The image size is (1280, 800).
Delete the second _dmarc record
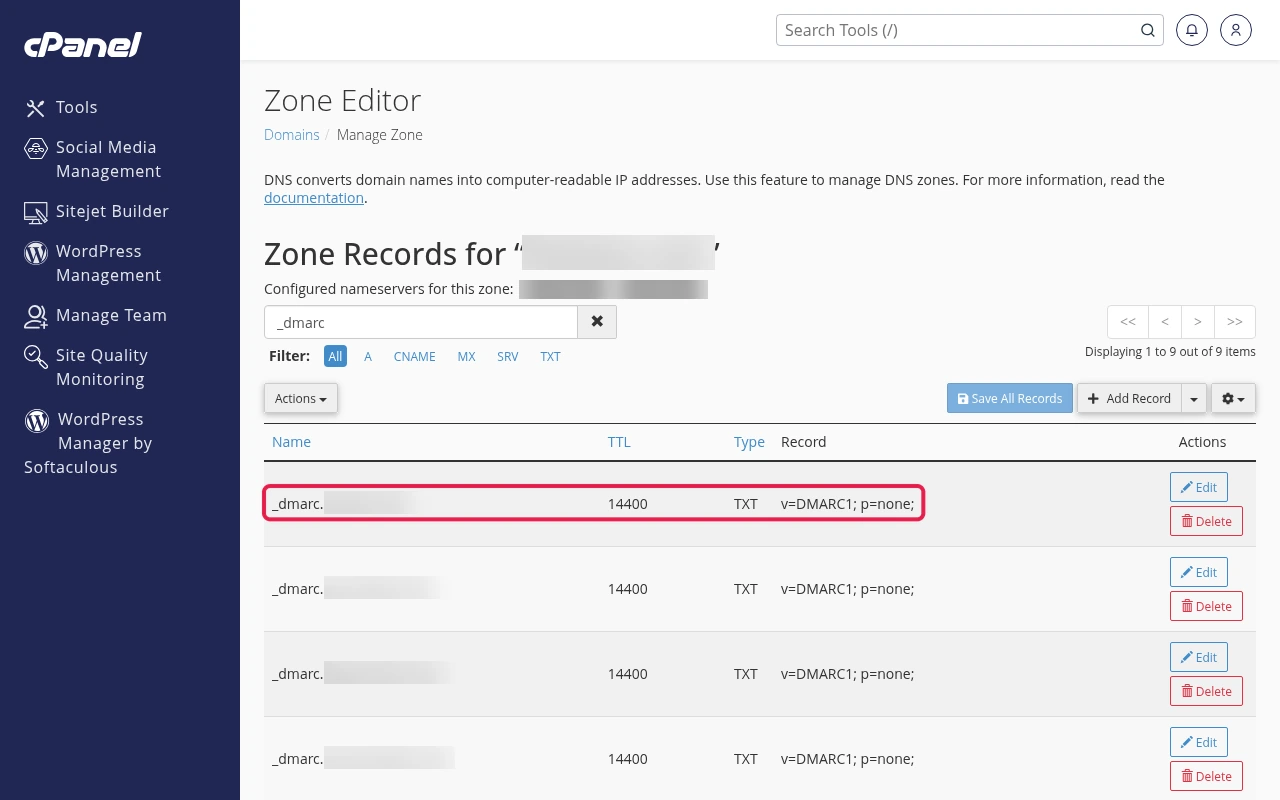pyautogui.click(x=1206, y=606)
